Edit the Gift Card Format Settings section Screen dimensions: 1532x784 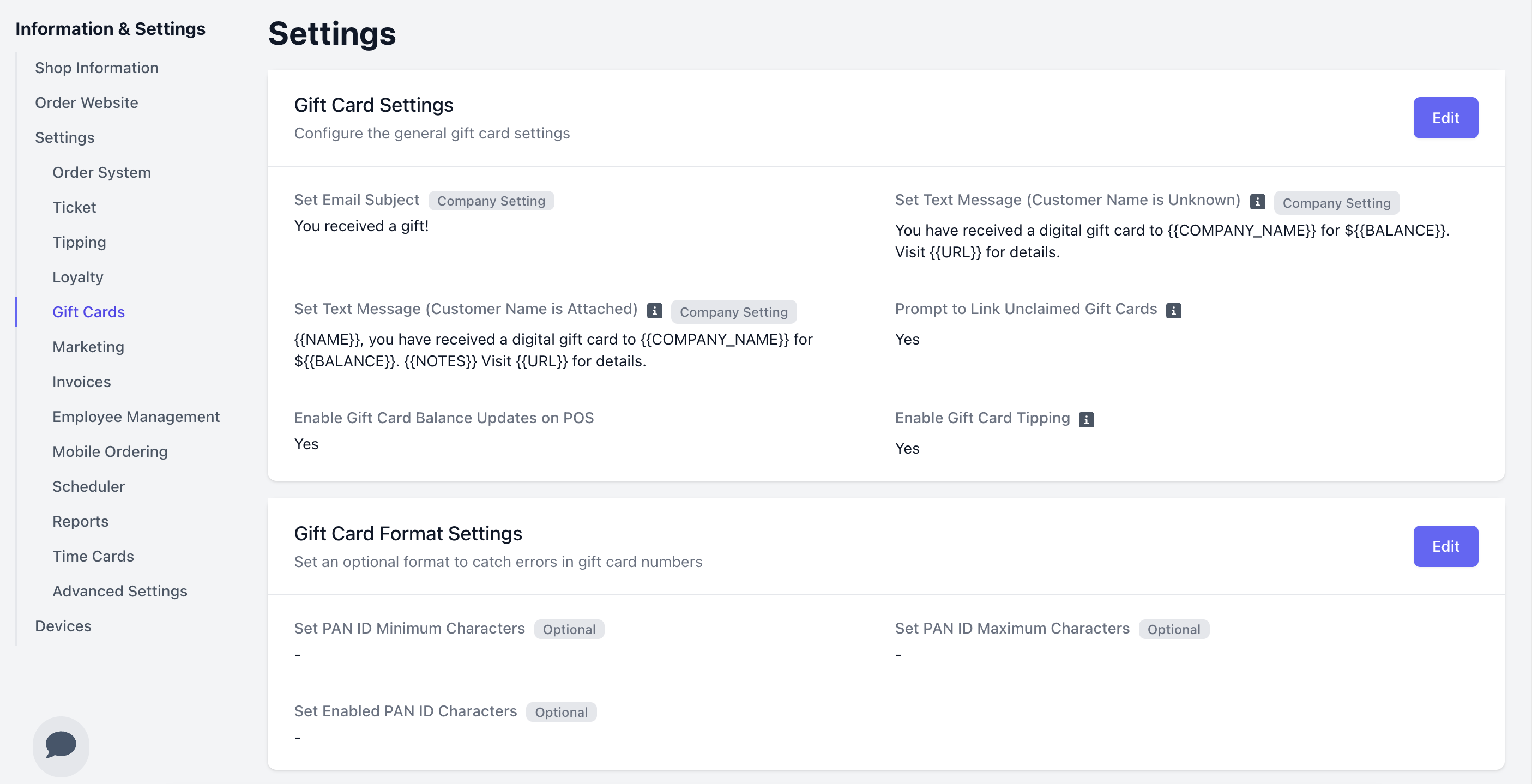1445,546
